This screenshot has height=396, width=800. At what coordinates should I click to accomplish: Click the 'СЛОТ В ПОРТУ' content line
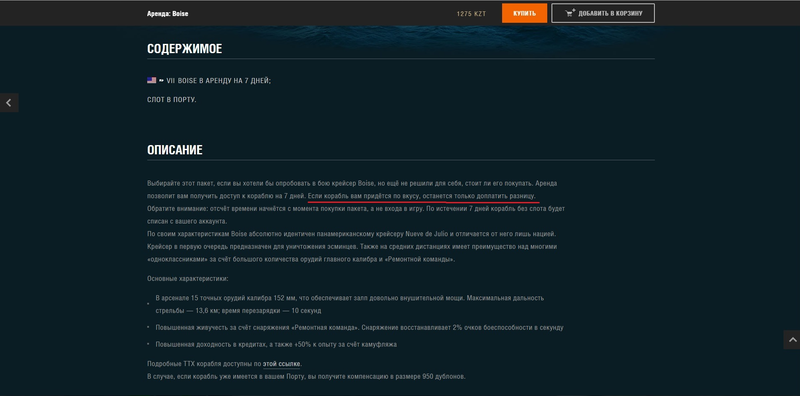pyautogui.click(x=171, y=100)
